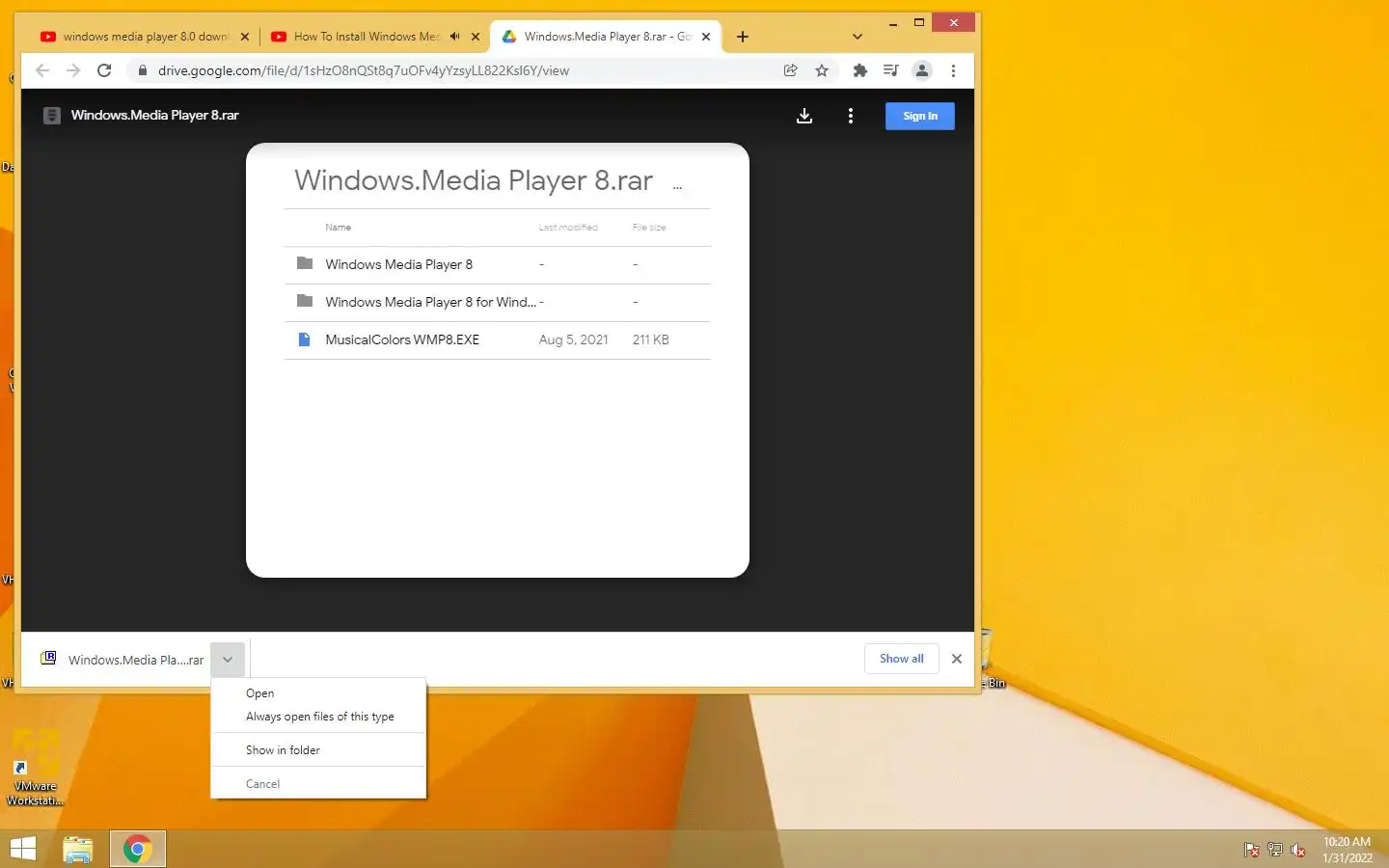Open File Explorer from the taskbar
Screen dimensions: 1389x868
78,850
